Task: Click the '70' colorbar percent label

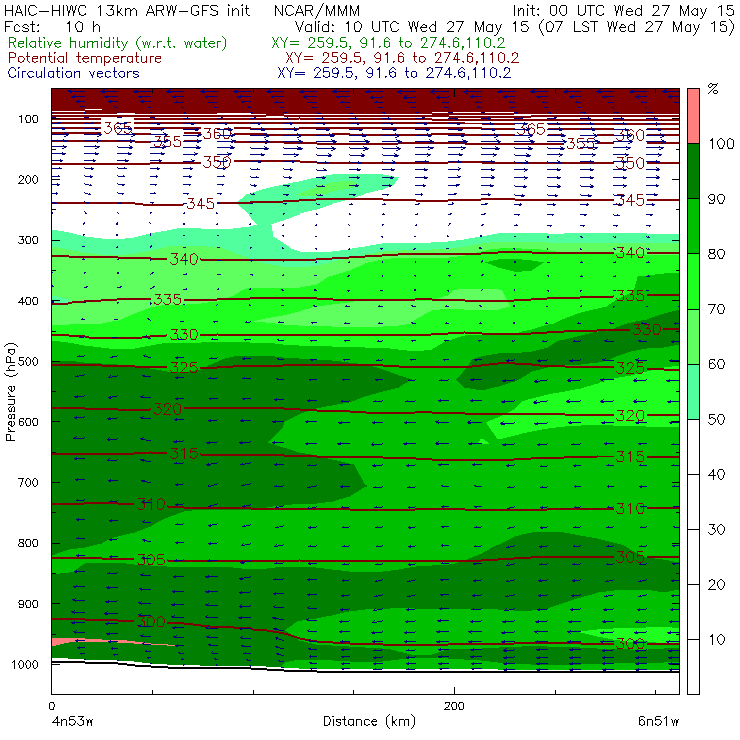Action: (716, 309)
